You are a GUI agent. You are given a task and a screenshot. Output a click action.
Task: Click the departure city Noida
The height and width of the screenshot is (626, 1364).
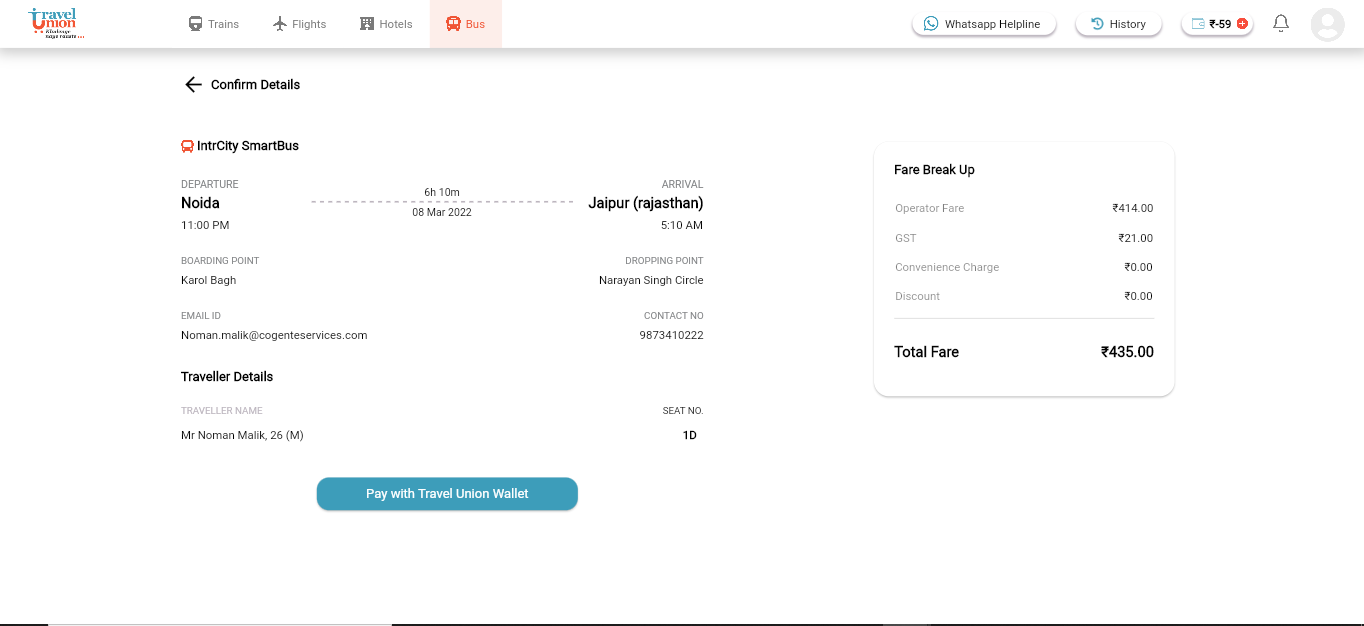[200, 203]
